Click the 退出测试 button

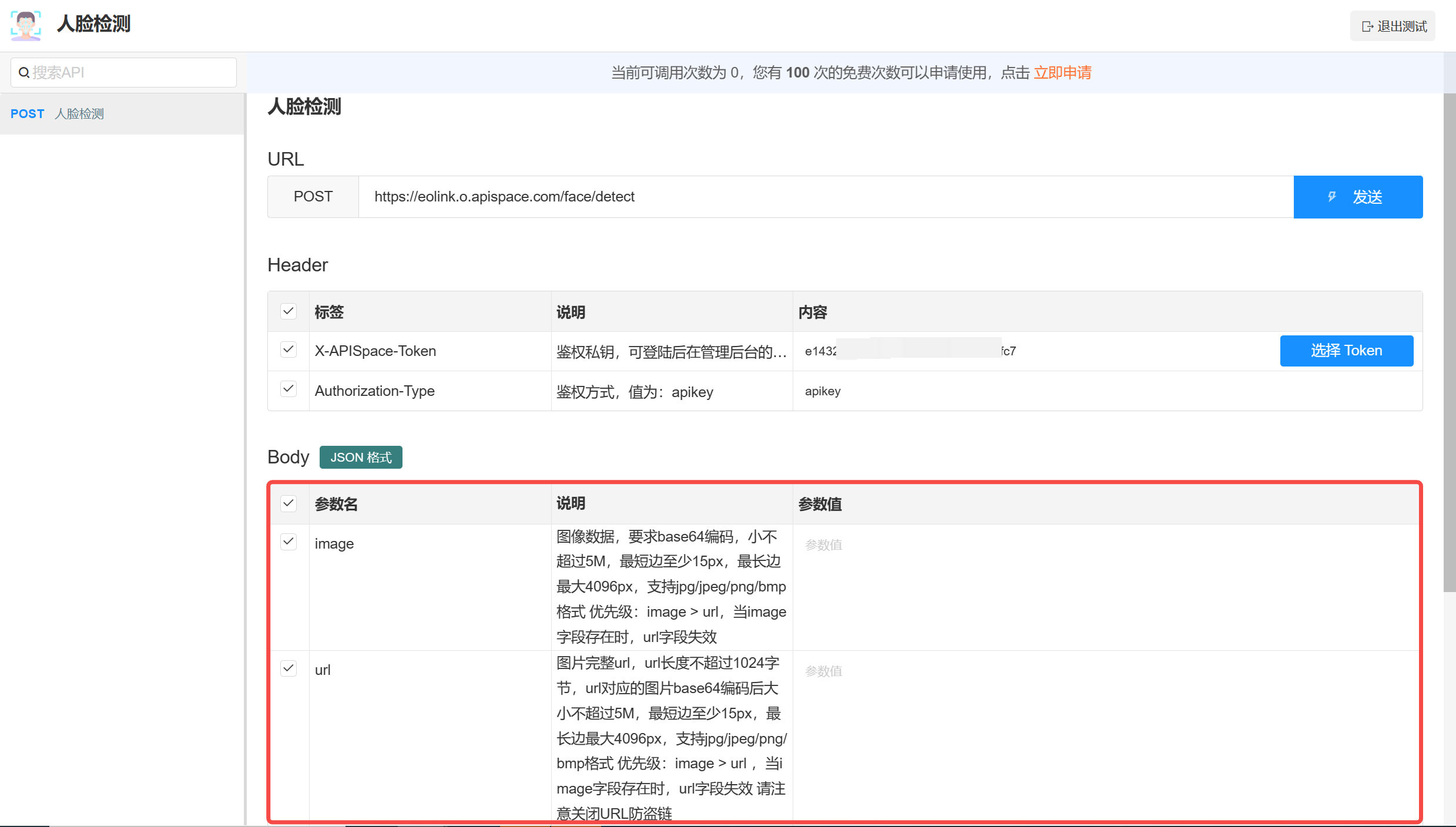pyautogui.click(x=1393, y=26)
